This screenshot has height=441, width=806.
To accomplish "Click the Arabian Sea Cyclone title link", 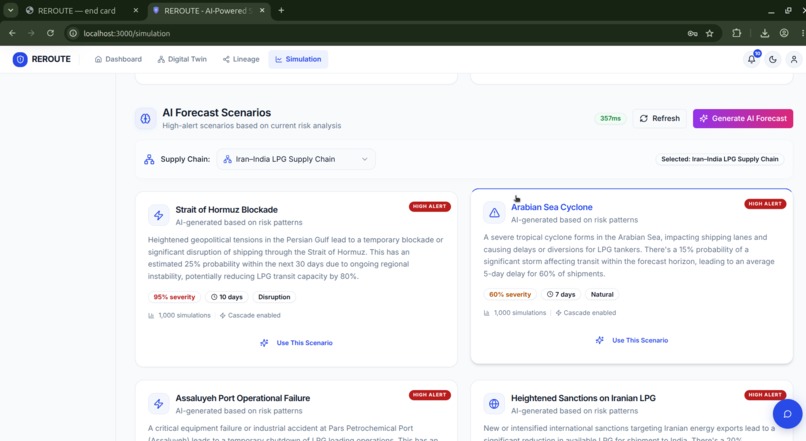I will click(x=552, y=207).
